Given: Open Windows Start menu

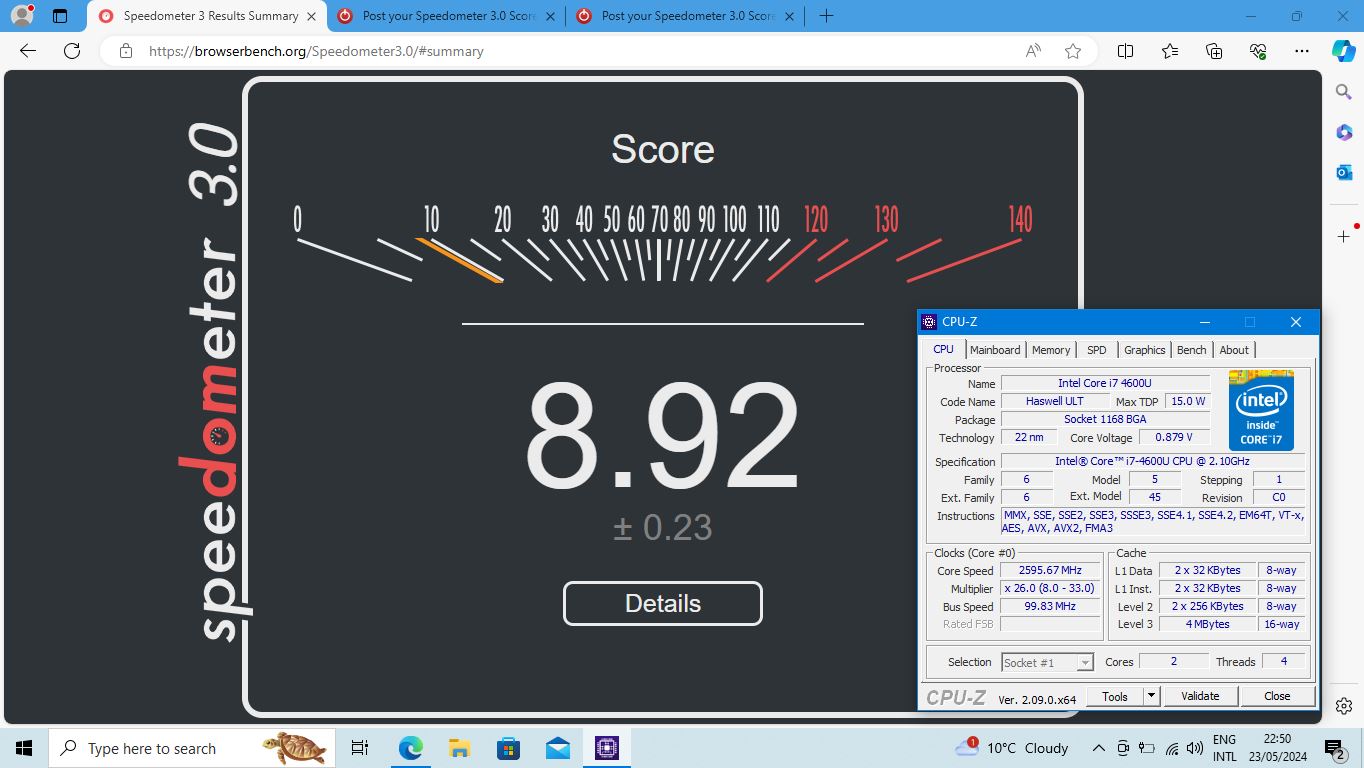Looking at the screenshot, I should (24, 748).
